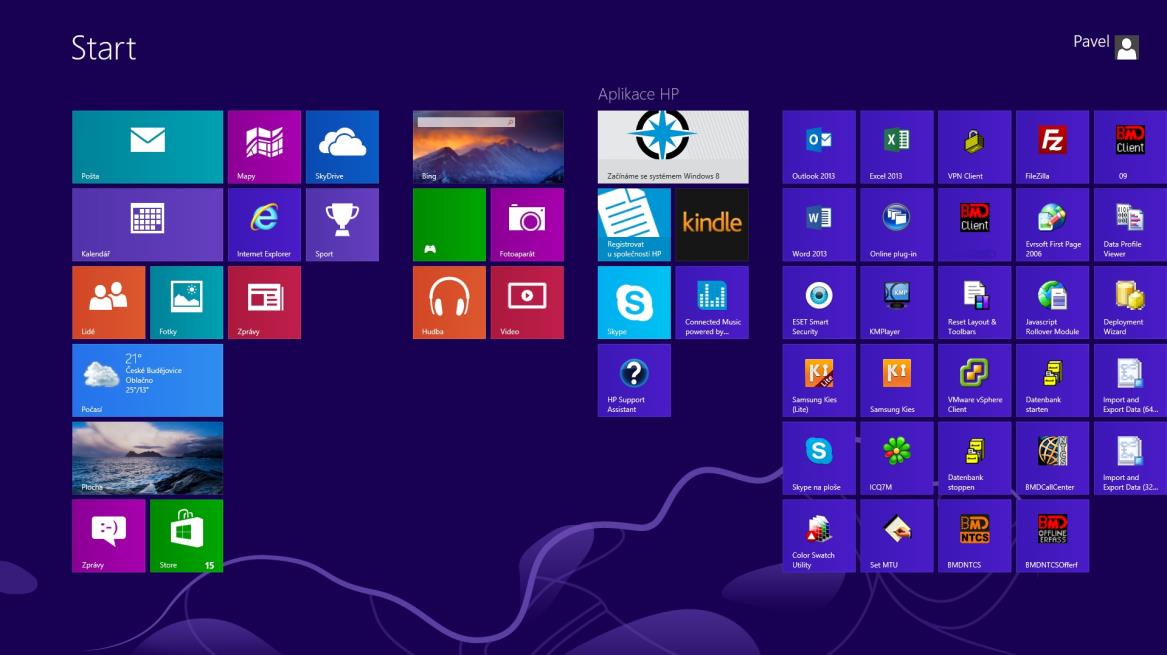The image size is (1167, 655).
Task: Launch BMDNTCS tile
Action: coord(974,536)
